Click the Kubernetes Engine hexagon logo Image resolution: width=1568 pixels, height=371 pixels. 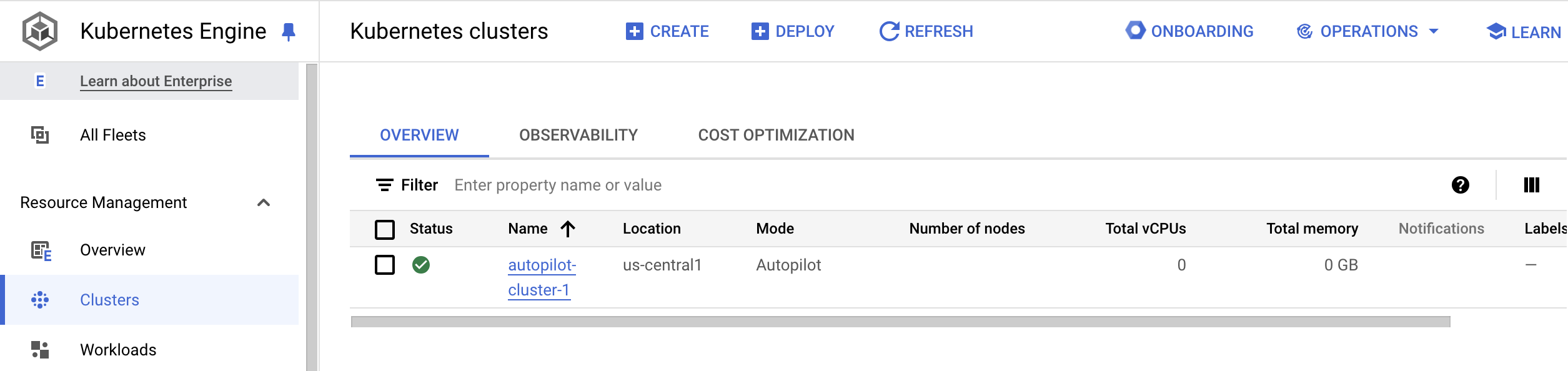40,31
